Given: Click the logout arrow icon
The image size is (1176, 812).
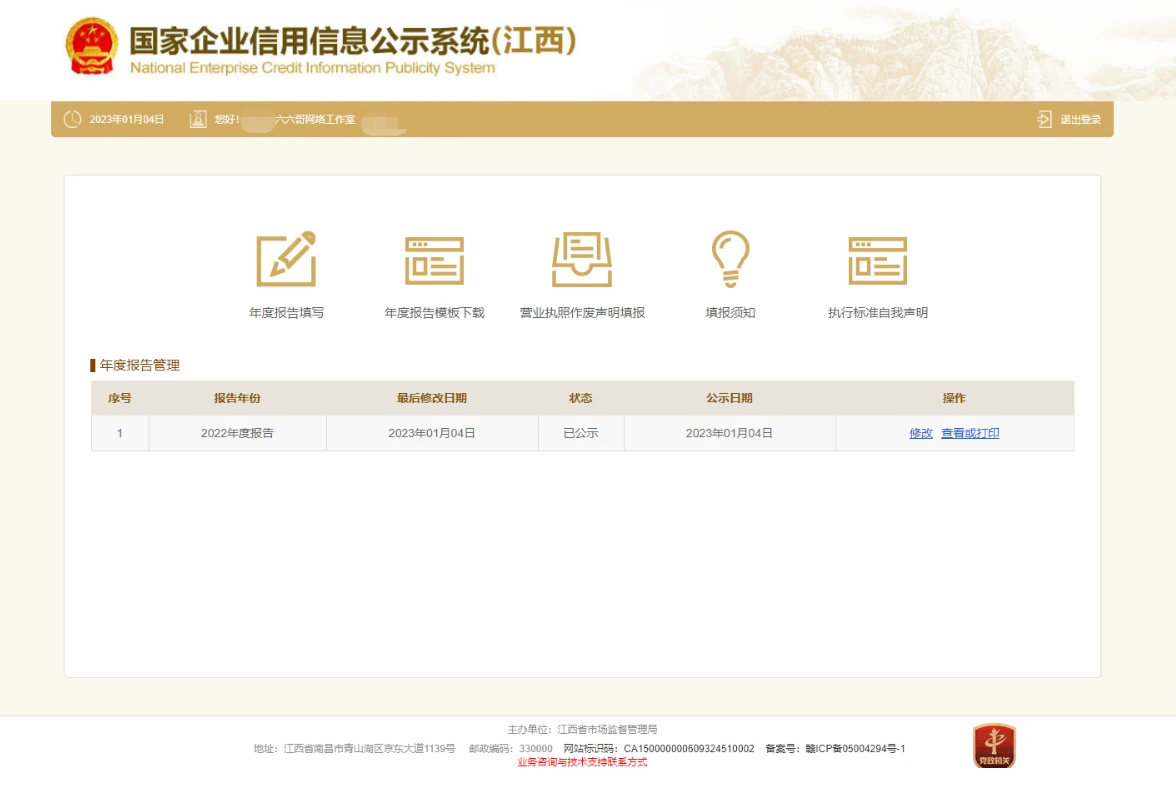Looking at the screenshot, I should [1044, 120].
